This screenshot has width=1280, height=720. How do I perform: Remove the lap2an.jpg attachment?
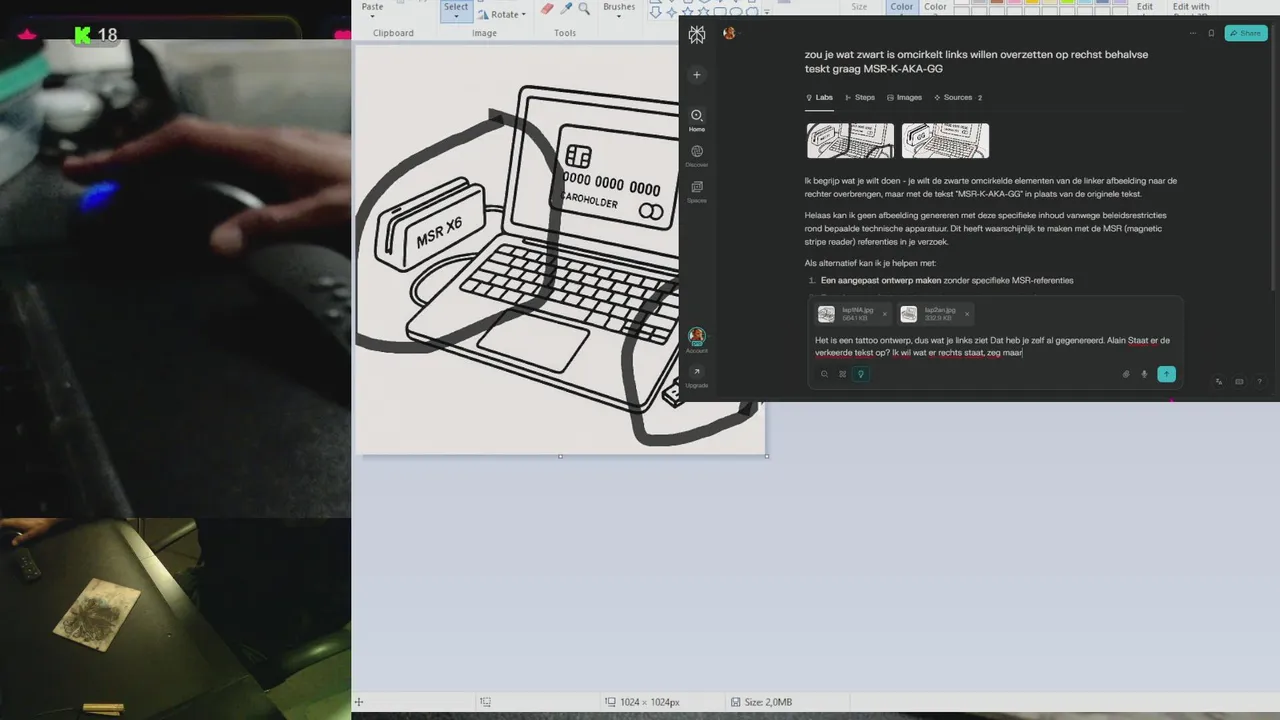[966, 314]
